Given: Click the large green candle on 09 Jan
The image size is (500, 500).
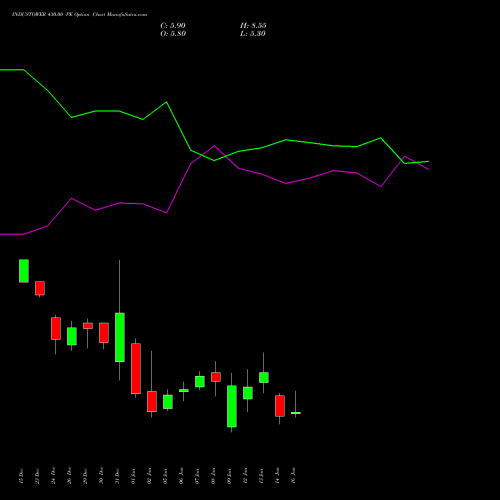Looking at the screenshot, I should tap(232, 406).
